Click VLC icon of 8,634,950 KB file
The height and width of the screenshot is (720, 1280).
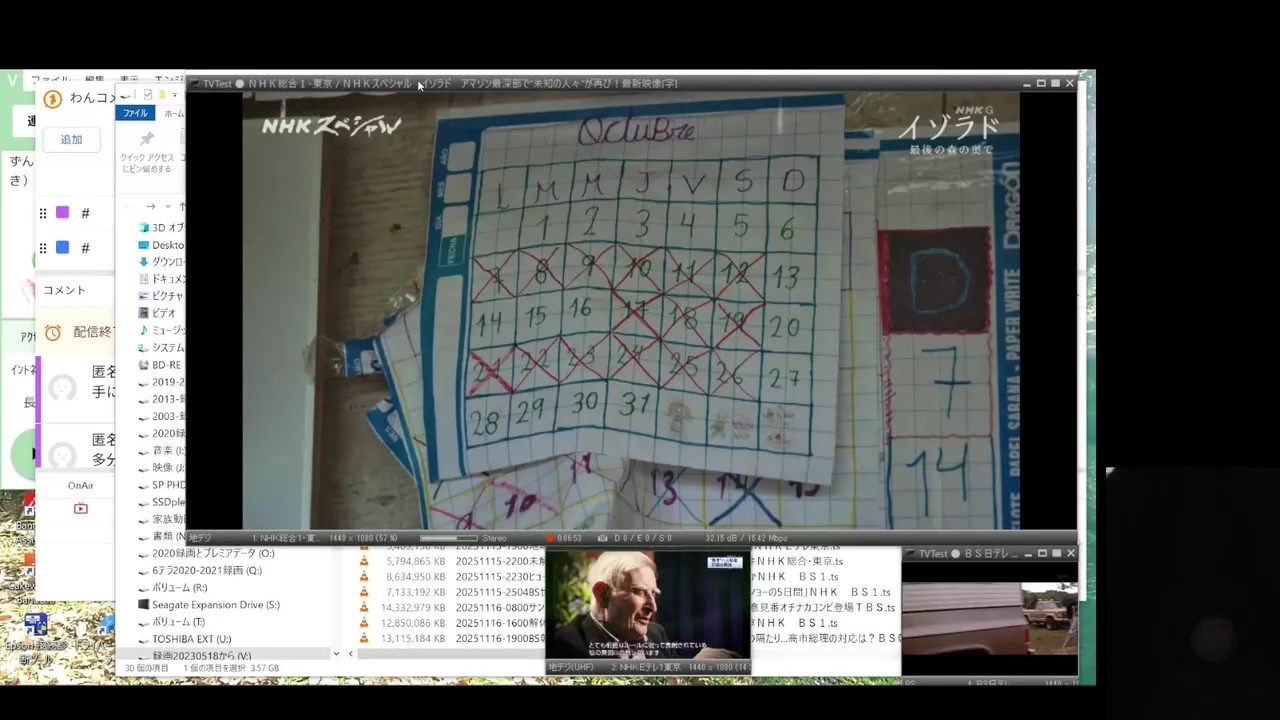[364, 577]
